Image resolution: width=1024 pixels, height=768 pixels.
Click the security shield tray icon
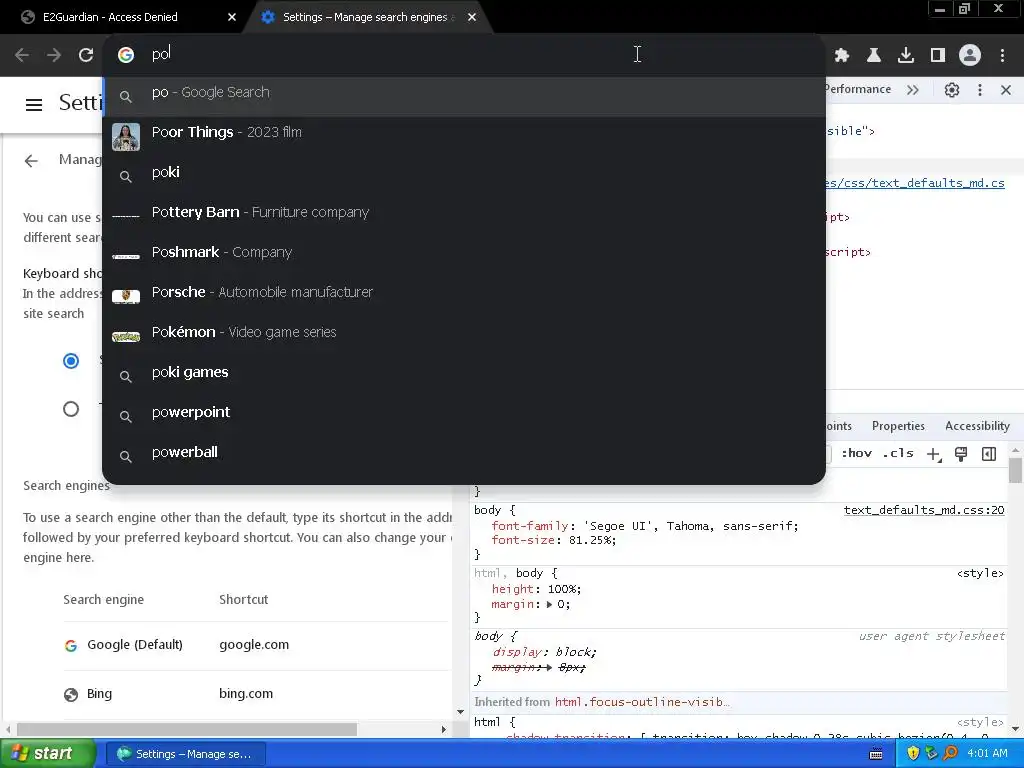tap(913, 754)
